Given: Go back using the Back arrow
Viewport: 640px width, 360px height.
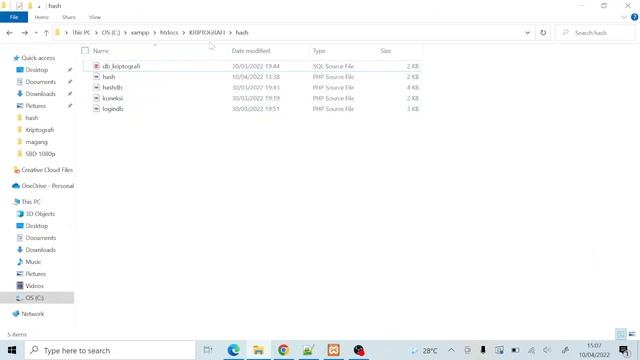Looking at the screenshot, I should click(9, 33).
